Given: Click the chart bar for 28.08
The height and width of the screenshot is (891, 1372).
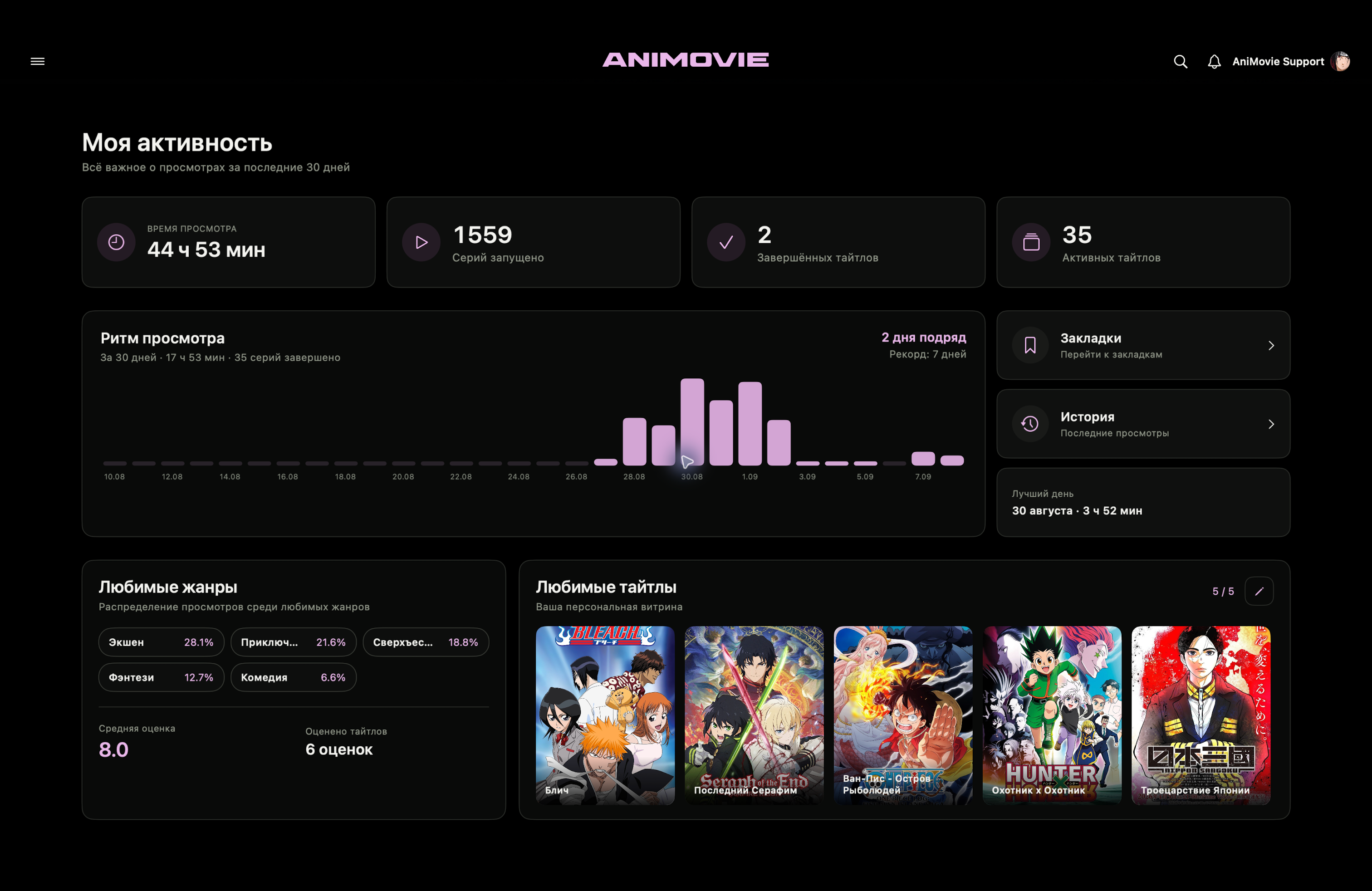Looking at the screenshot, I should [634, 441].
